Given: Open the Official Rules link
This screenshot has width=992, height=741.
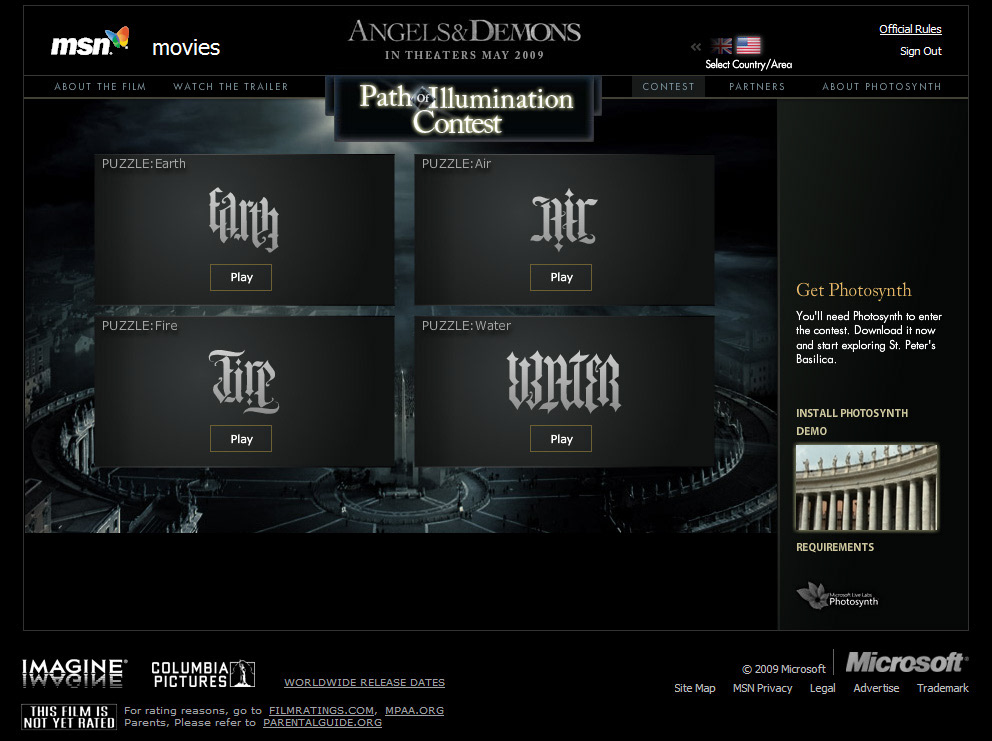Looking at the screenshot, I should (910, 29).
